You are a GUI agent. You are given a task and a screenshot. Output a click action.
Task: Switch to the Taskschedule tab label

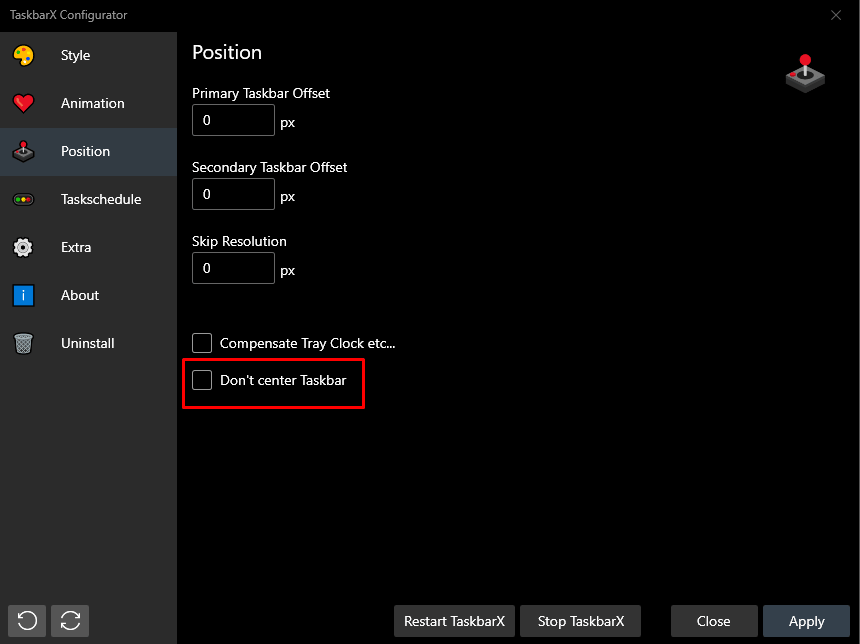click(101, 199)
